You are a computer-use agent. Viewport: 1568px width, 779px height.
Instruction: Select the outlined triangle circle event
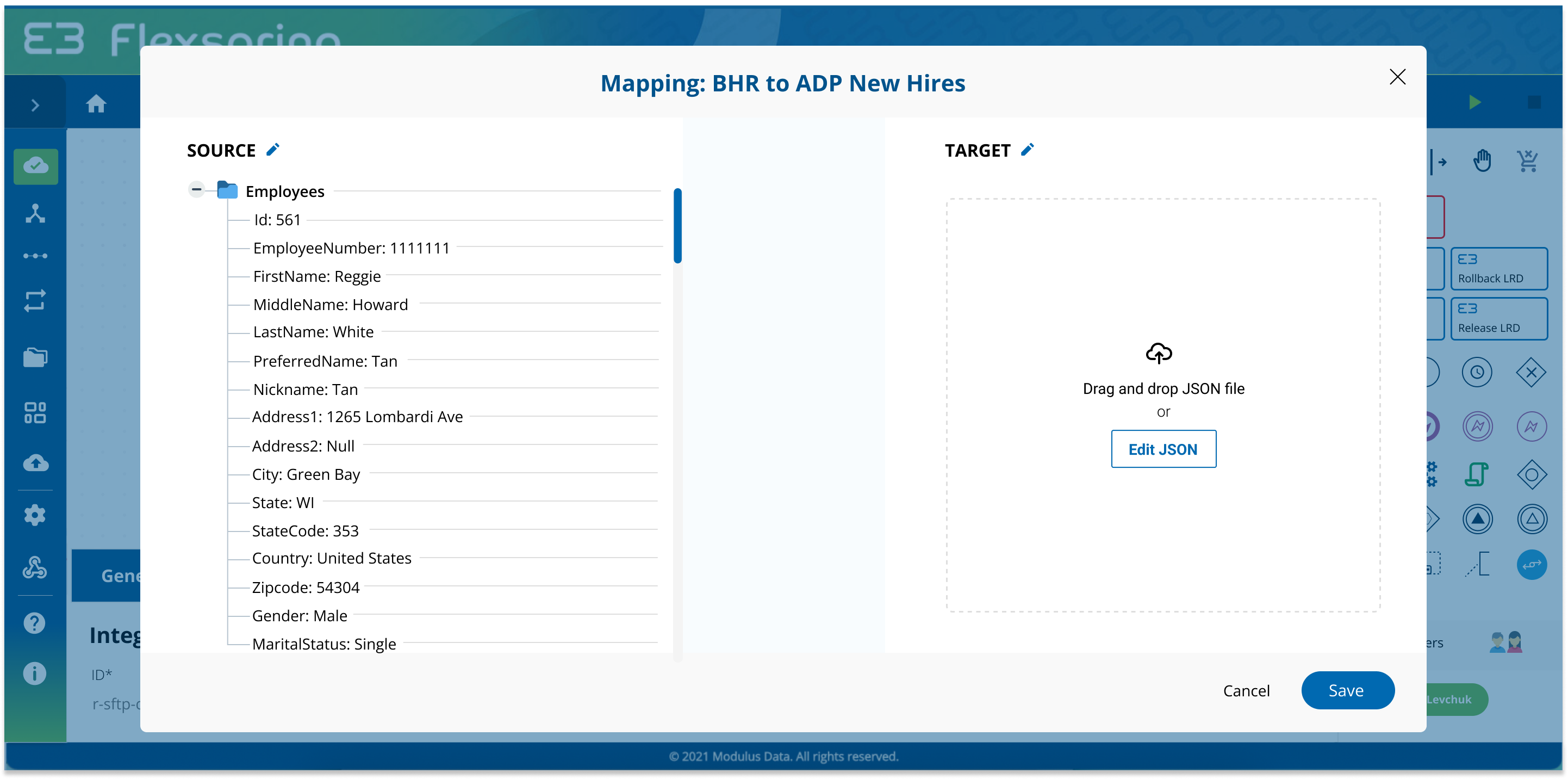[1532, 520]
